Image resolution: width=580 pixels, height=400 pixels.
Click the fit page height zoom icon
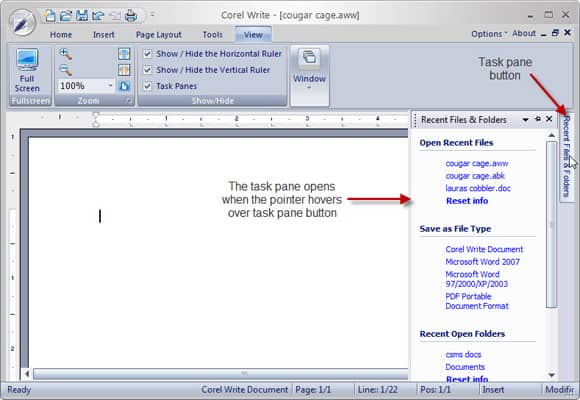(x=124, y=54)
